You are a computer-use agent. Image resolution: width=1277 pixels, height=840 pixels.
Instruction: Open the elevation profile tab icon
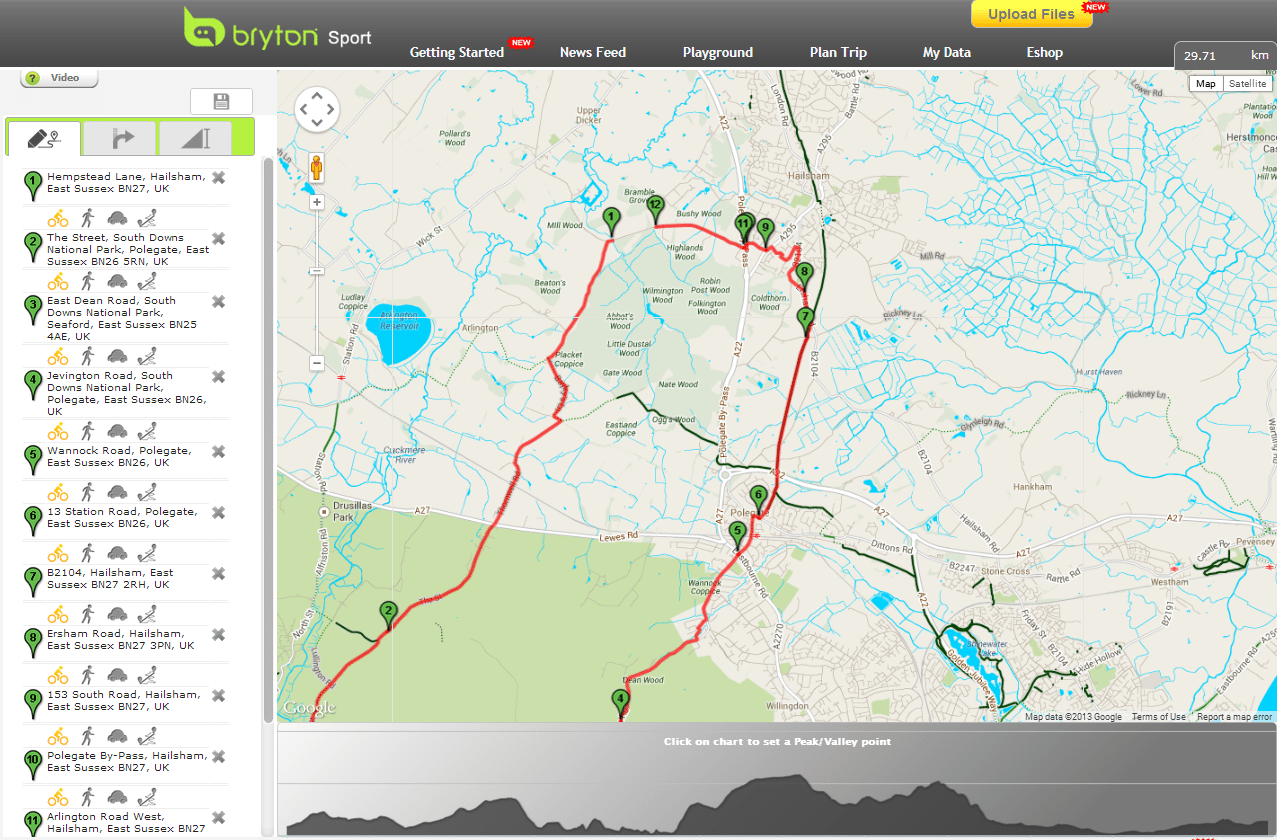click(x=194, y=138)
